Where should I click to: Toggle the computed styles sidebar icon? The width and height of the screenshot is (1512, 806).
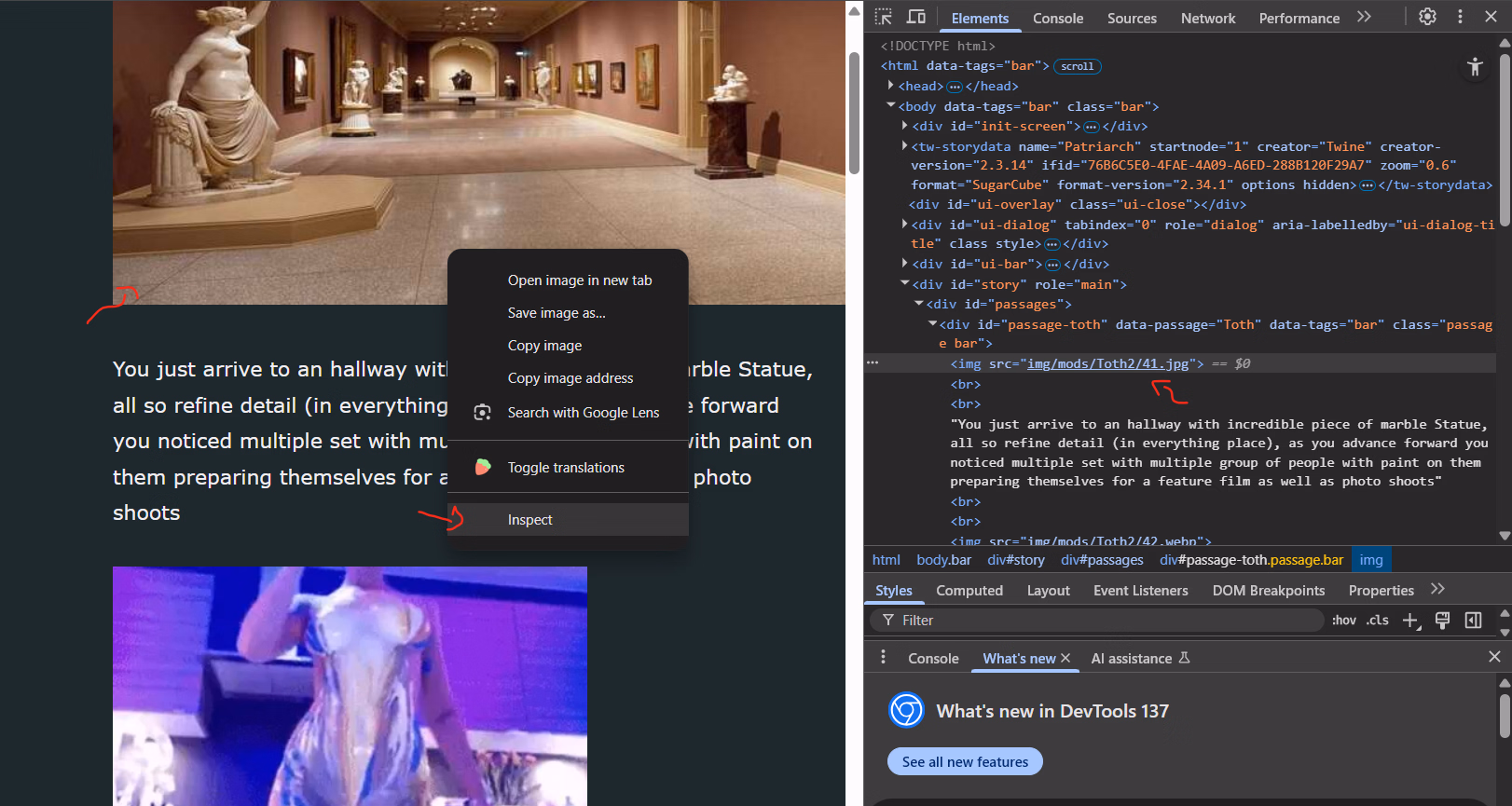point(1473,621)
